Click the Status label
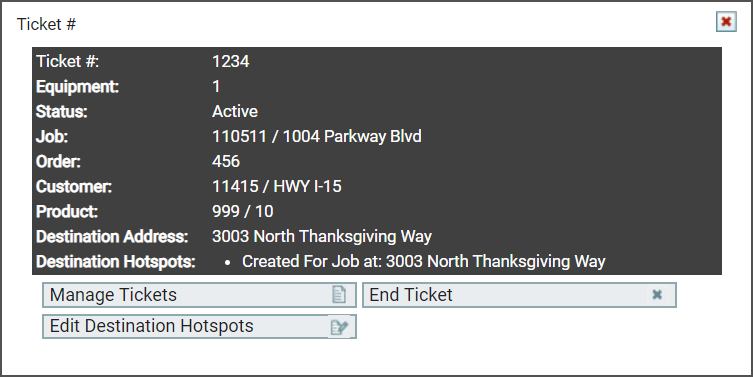The image size is (753, 377). tap(61, 111)
